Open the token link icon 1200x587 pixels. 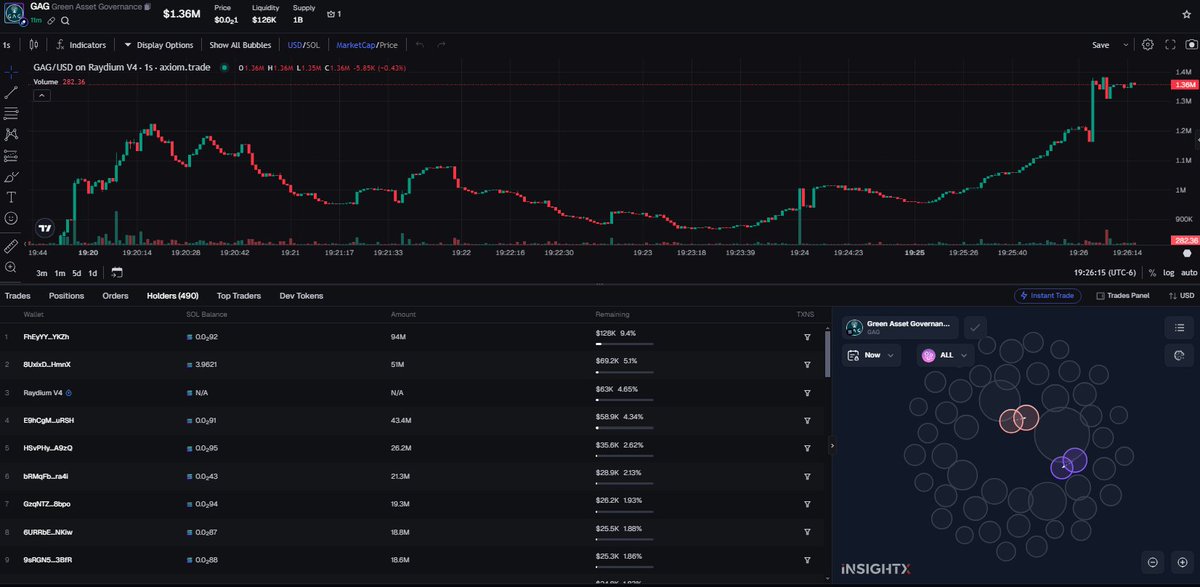(51, 20)
